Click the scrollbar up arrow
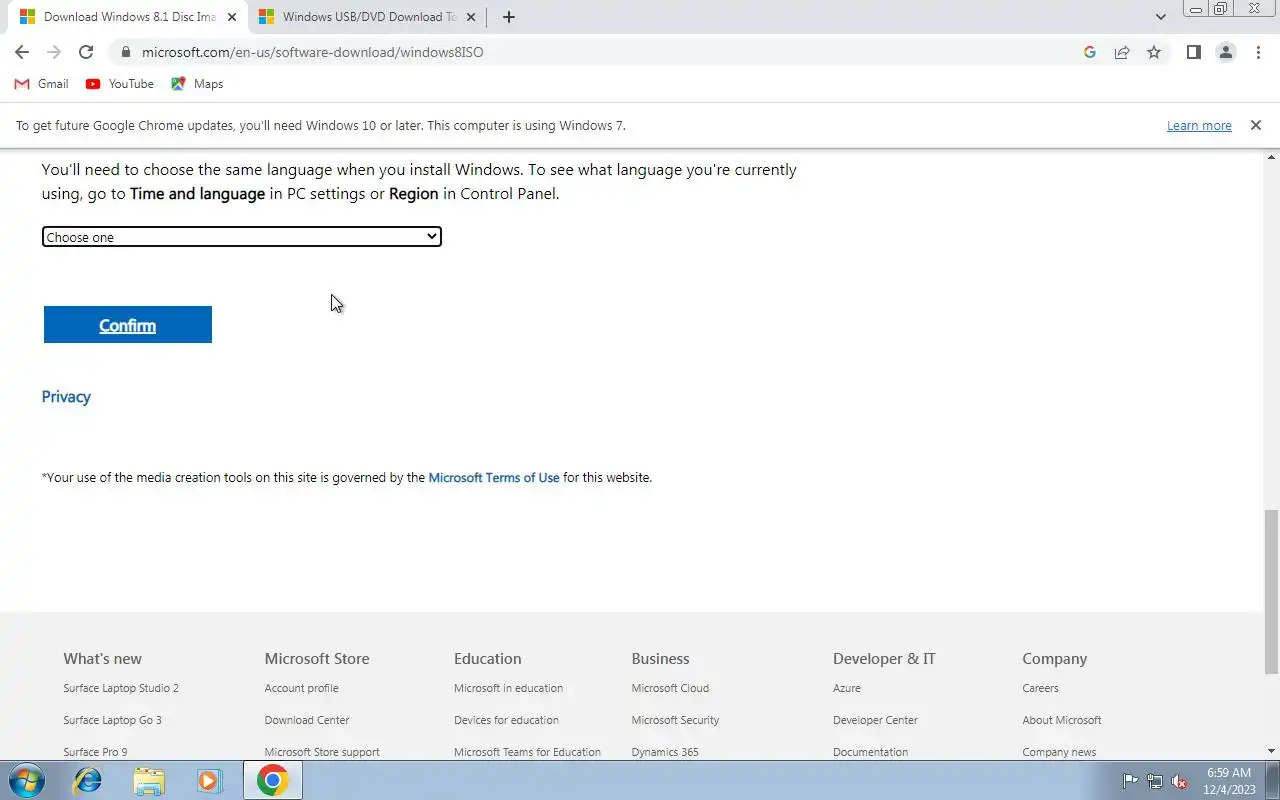 coord(1272,158)
